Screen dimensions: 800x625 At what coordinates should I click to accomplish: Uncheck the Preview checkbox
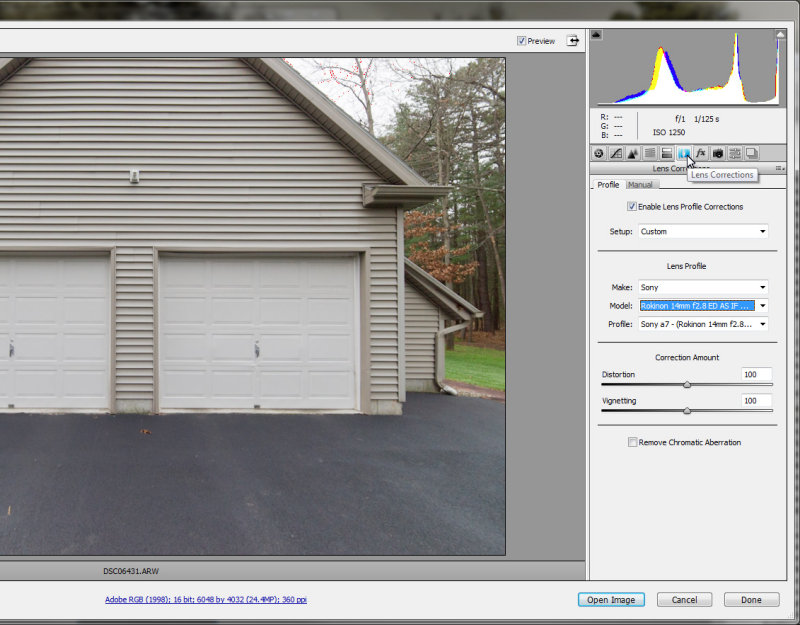(521, 41)
